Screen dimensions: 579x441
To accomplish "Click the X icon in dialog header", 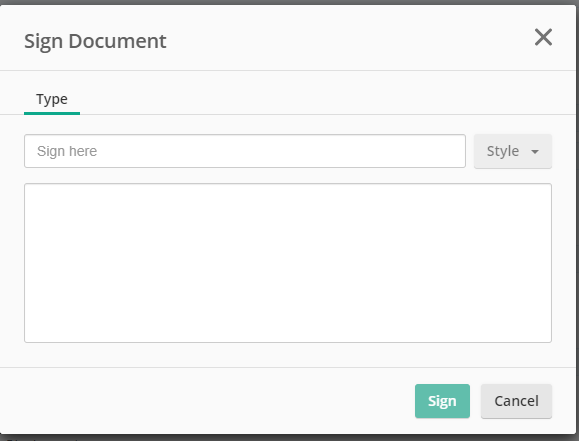I will [543, 37].
